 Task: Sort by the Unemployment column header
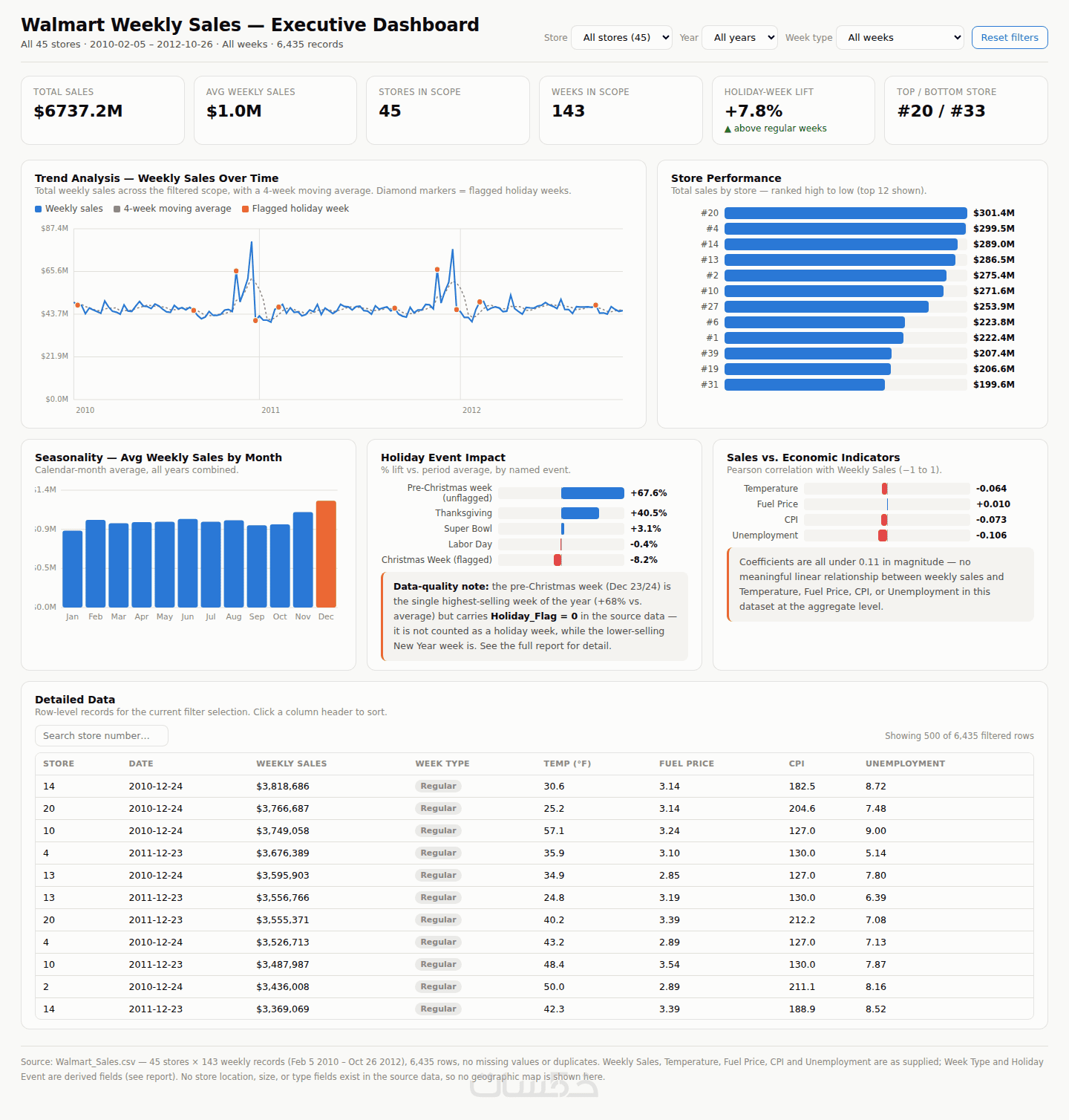pyautogui.click(x=905, y=764)
